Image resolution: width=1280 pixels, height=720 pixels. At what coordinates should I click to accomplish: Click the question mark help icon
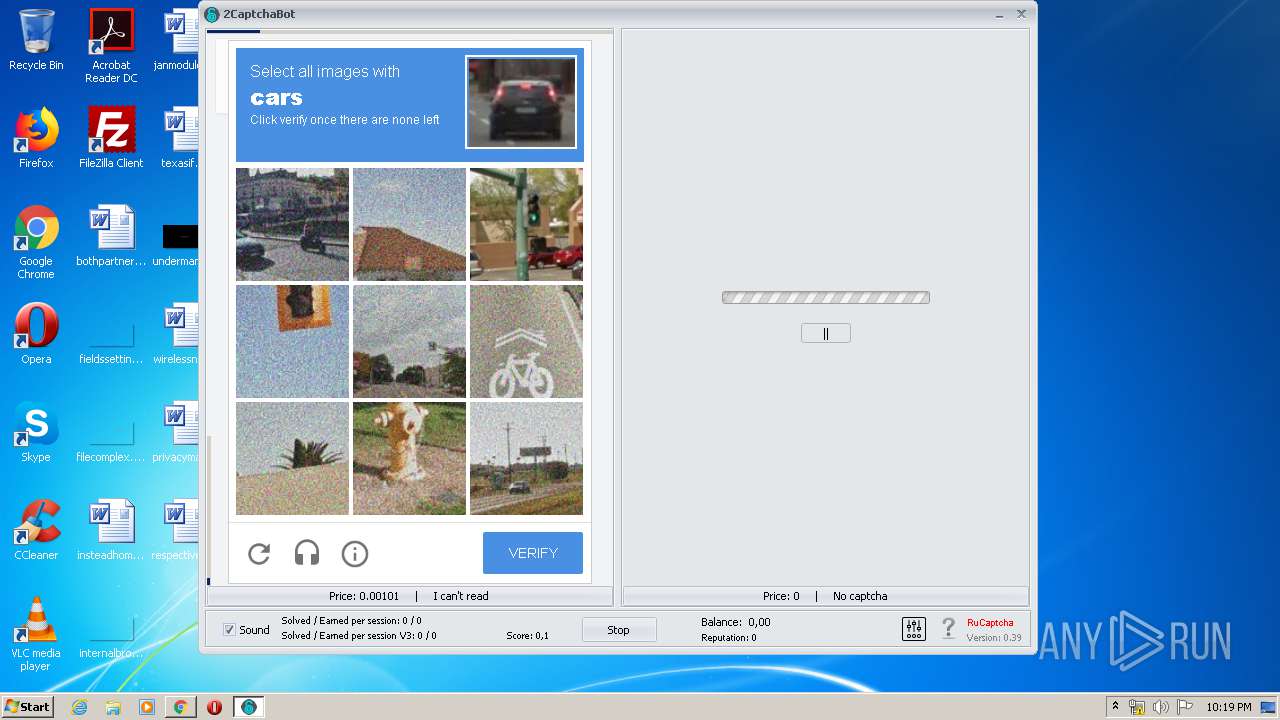948,629
